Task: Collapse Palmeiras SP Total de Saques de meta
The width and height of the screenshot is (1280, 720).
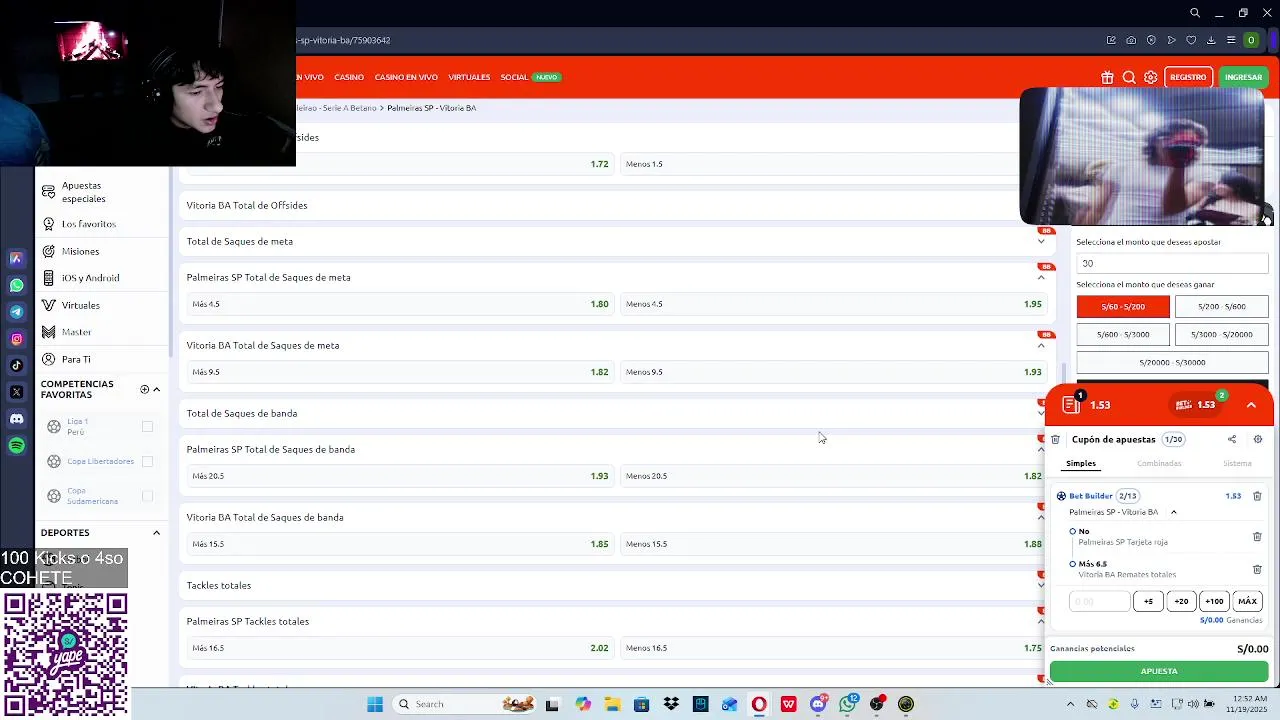Action: tap(1041, 277)
